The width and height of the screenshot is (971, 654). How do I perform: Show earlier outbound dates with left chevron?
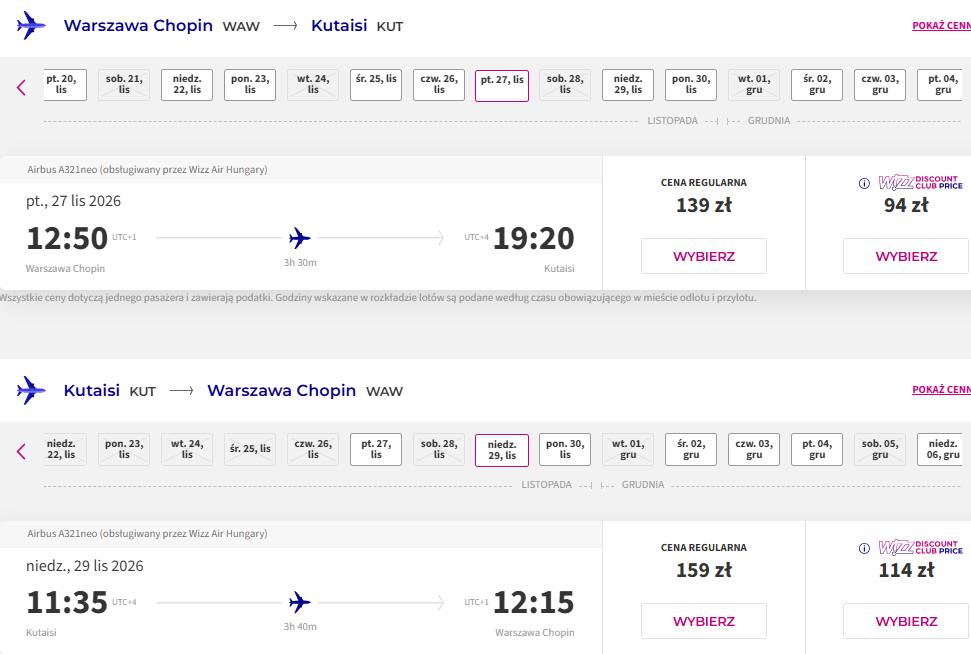(21, 87)
